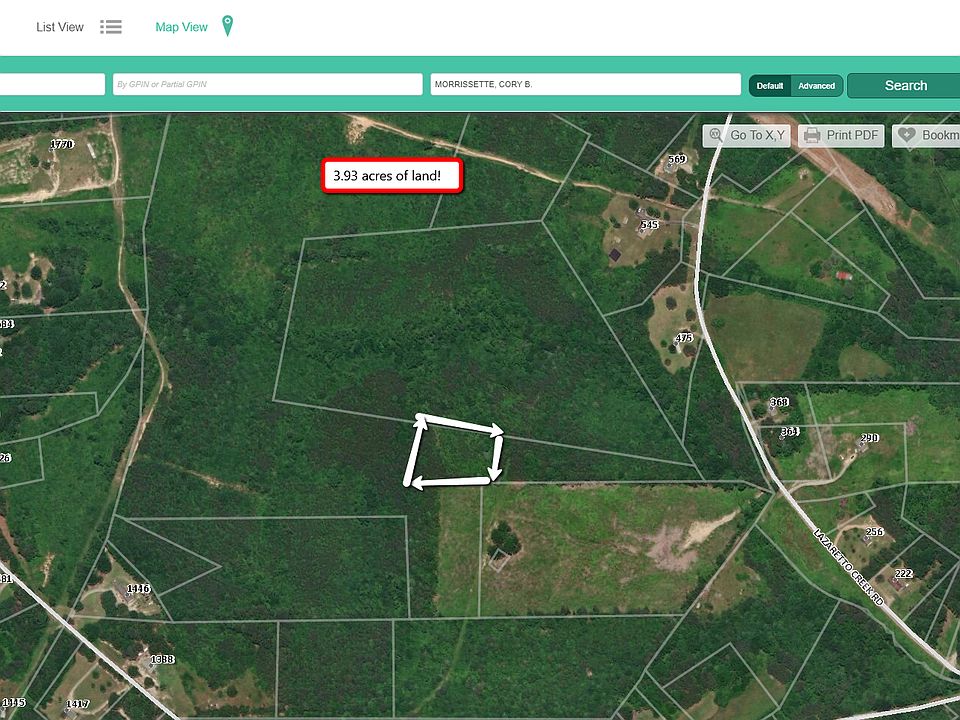Click the Map View pin icon
960x720 pixels.
pyautogui.click(x=227, y=26)
